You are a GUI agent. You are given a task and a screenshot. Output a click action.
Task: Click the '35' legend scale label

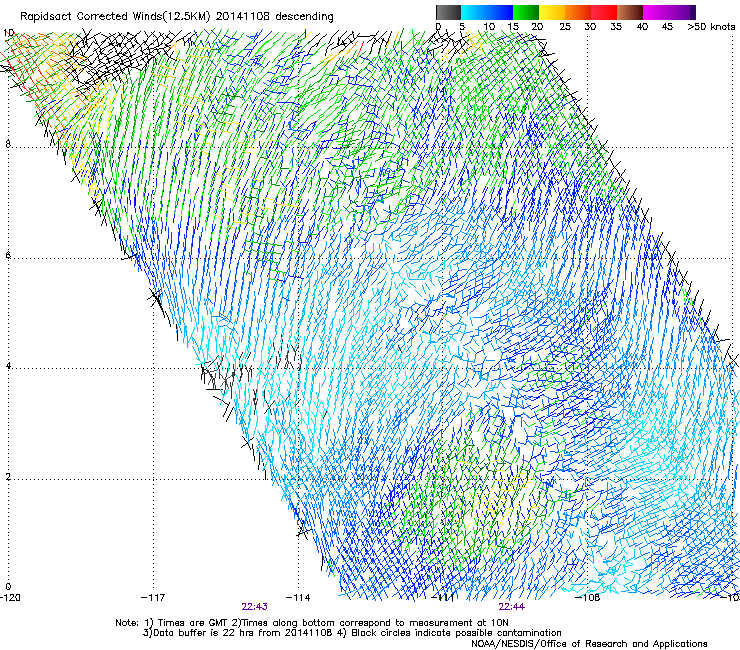click(x=616, y=27)
